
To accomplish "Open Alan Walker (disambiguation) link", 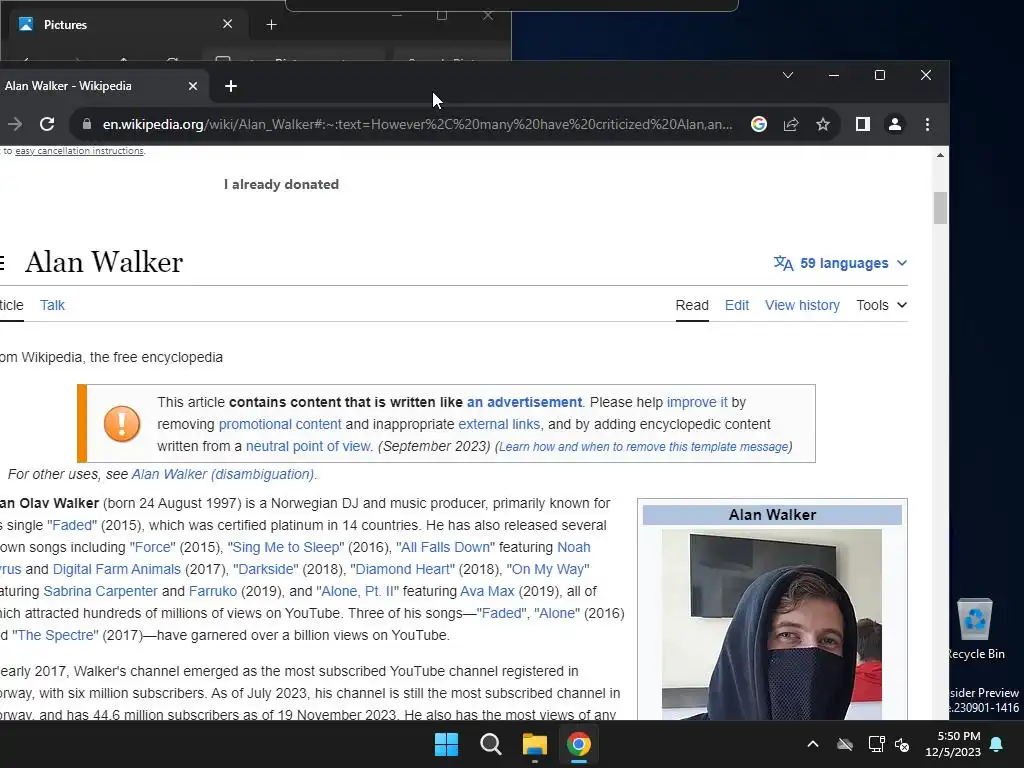I will click(223, 474).
